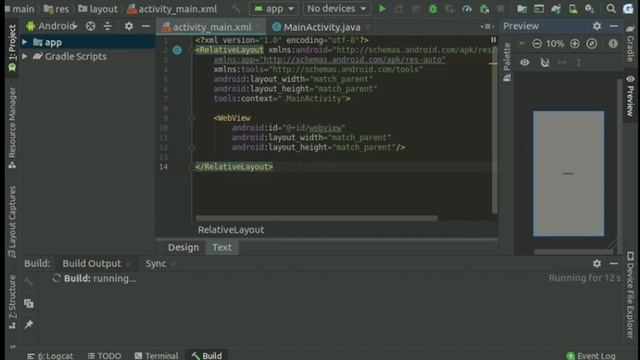Run the app with green play button
640x360 pixels.
pyautogui.click(x=382, y=9)
